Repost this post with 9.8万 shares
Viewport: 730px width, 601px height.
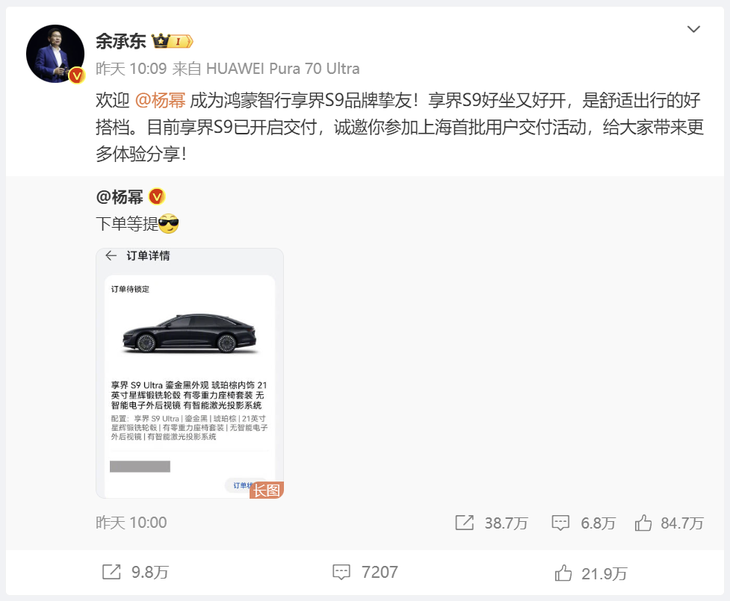[x=135, y=572]
